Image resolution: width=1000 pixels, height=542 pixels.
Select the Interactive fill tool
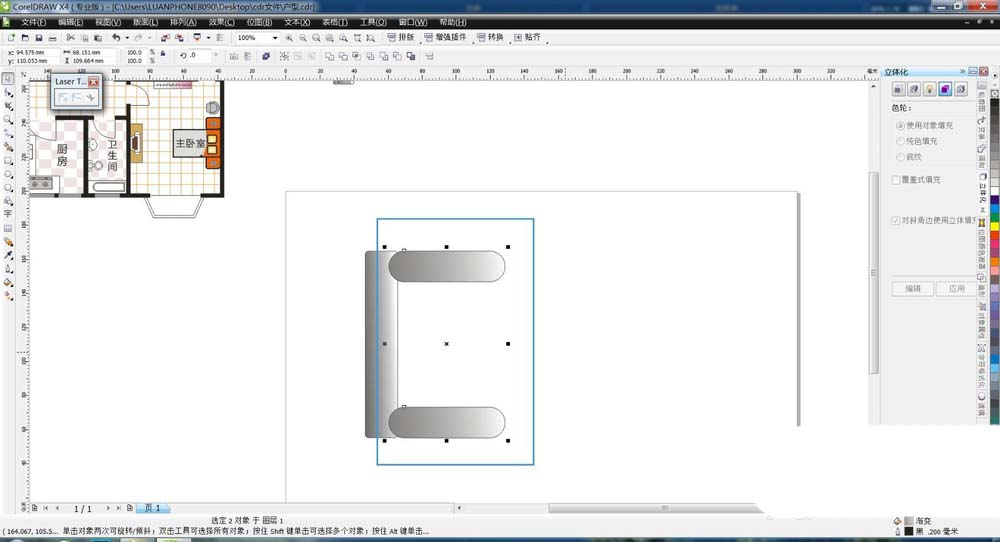8,296
